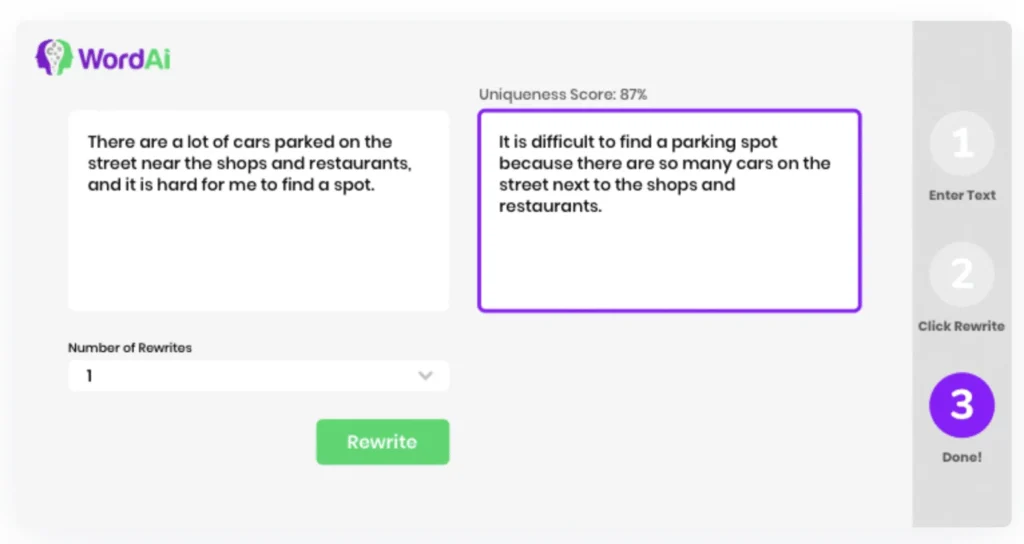Click the WordAi brain head logo icon
The image size is (1024, 544).
point(53,57)
